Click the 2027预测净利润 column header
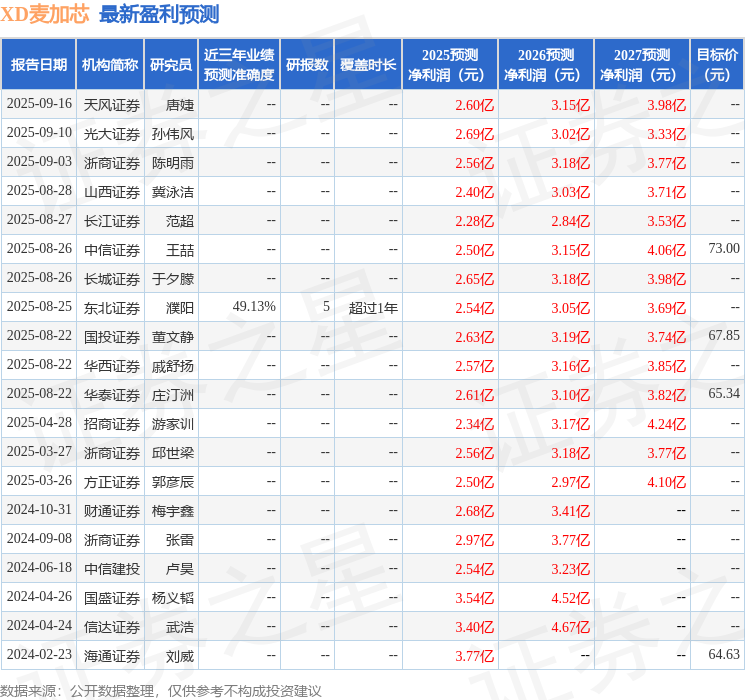Image resolution: width=745 pixels, height=700 pixels. [x=642, y=65]
